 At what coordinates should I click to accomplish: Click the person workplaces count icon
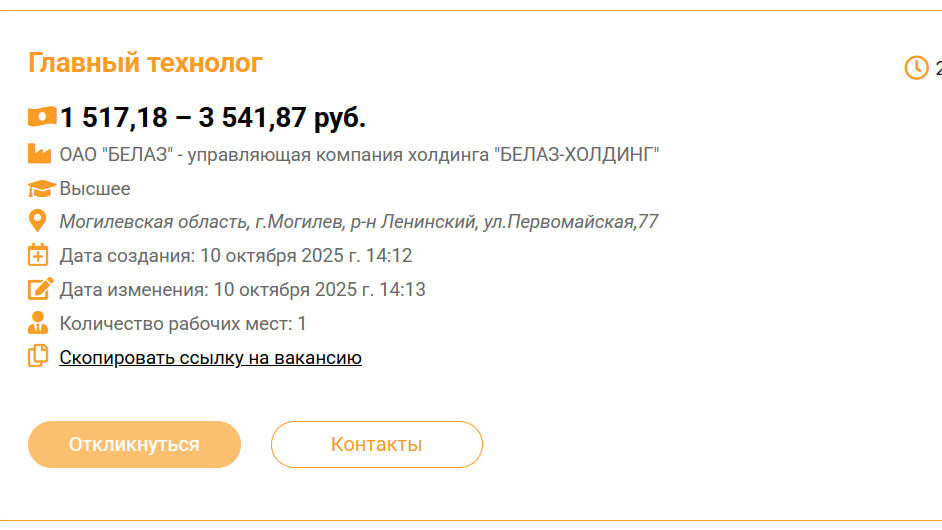38,323
